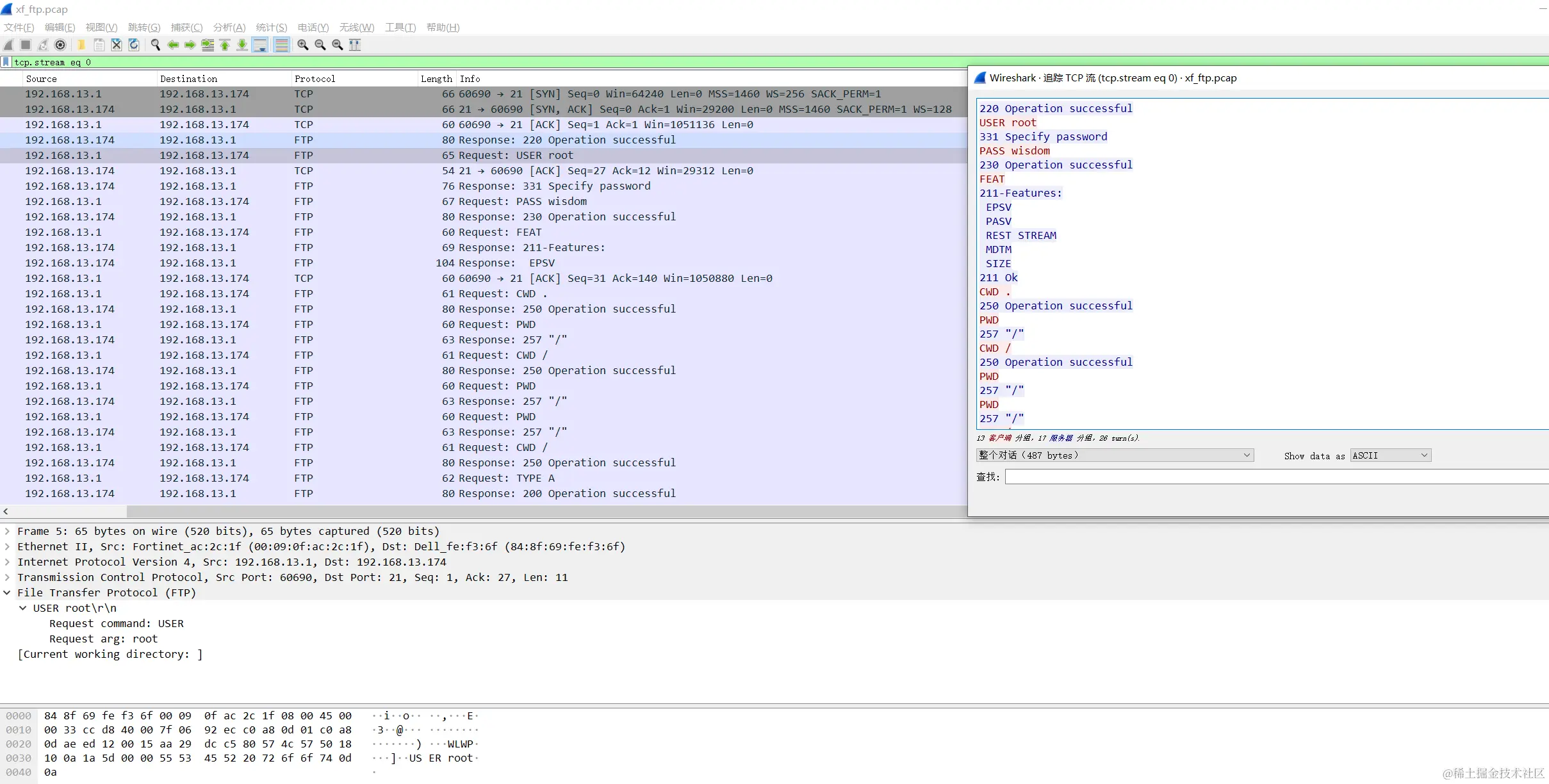1549x784 pixels.
Task: Close the capture file with X icon
Action: coord(117,45)
